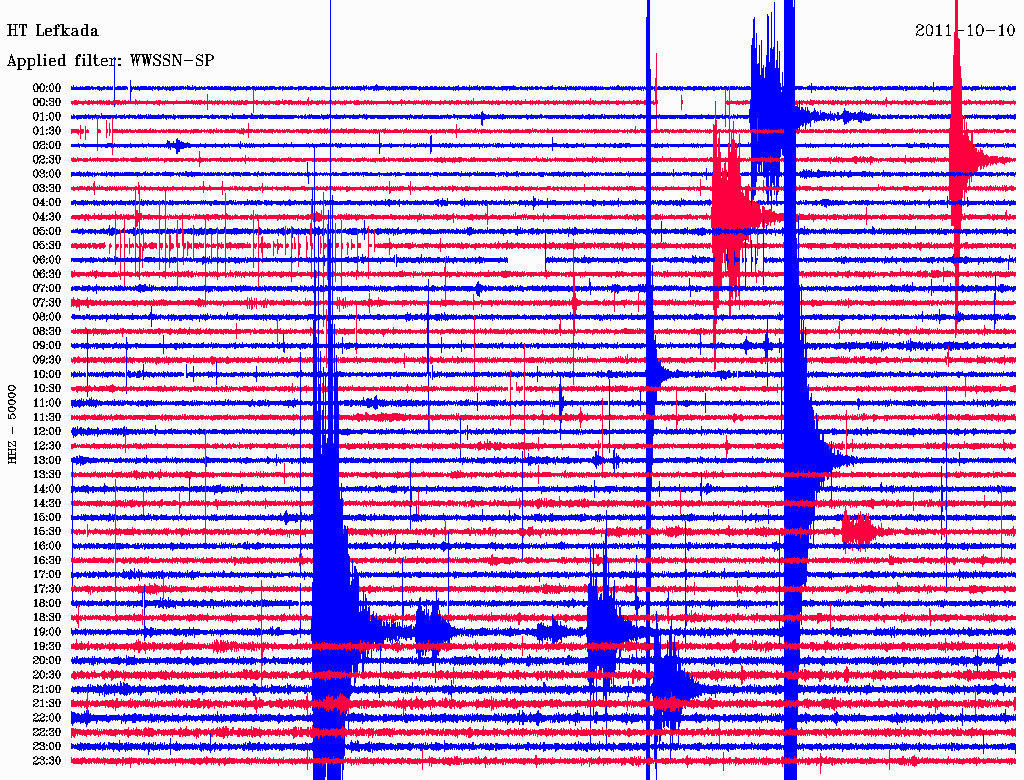Select the 12:30 time label

tap(47, 446)
